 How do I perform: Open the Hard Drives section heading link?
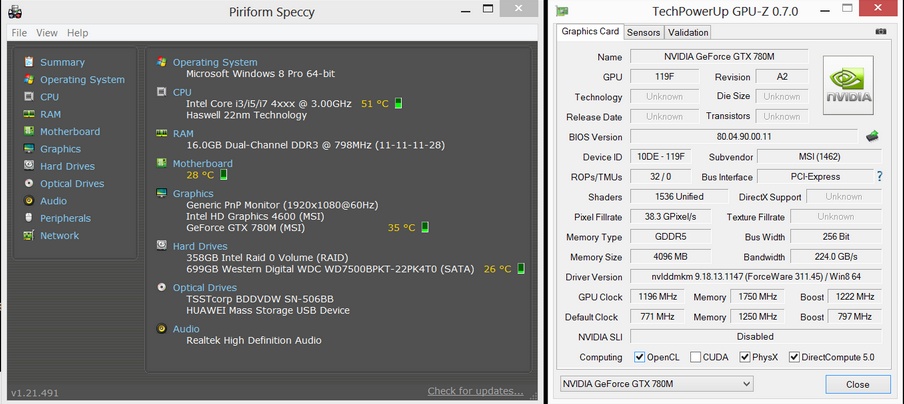pos(200,246)
